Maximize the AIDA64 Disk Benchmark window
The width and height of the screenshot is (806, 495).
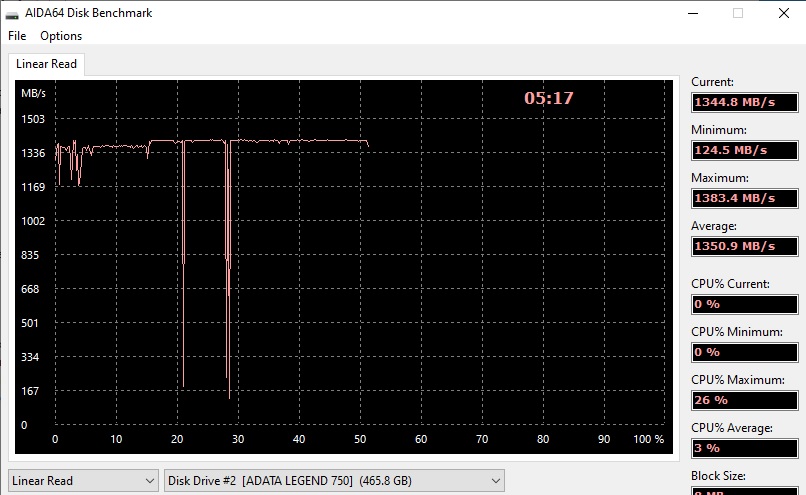738,13
